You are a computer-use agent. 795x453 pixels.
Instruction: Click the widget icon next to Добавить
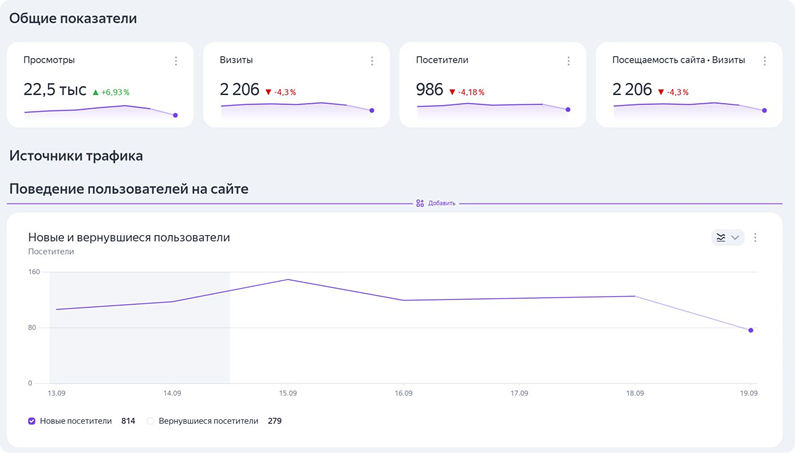click(x=420, y=203)
